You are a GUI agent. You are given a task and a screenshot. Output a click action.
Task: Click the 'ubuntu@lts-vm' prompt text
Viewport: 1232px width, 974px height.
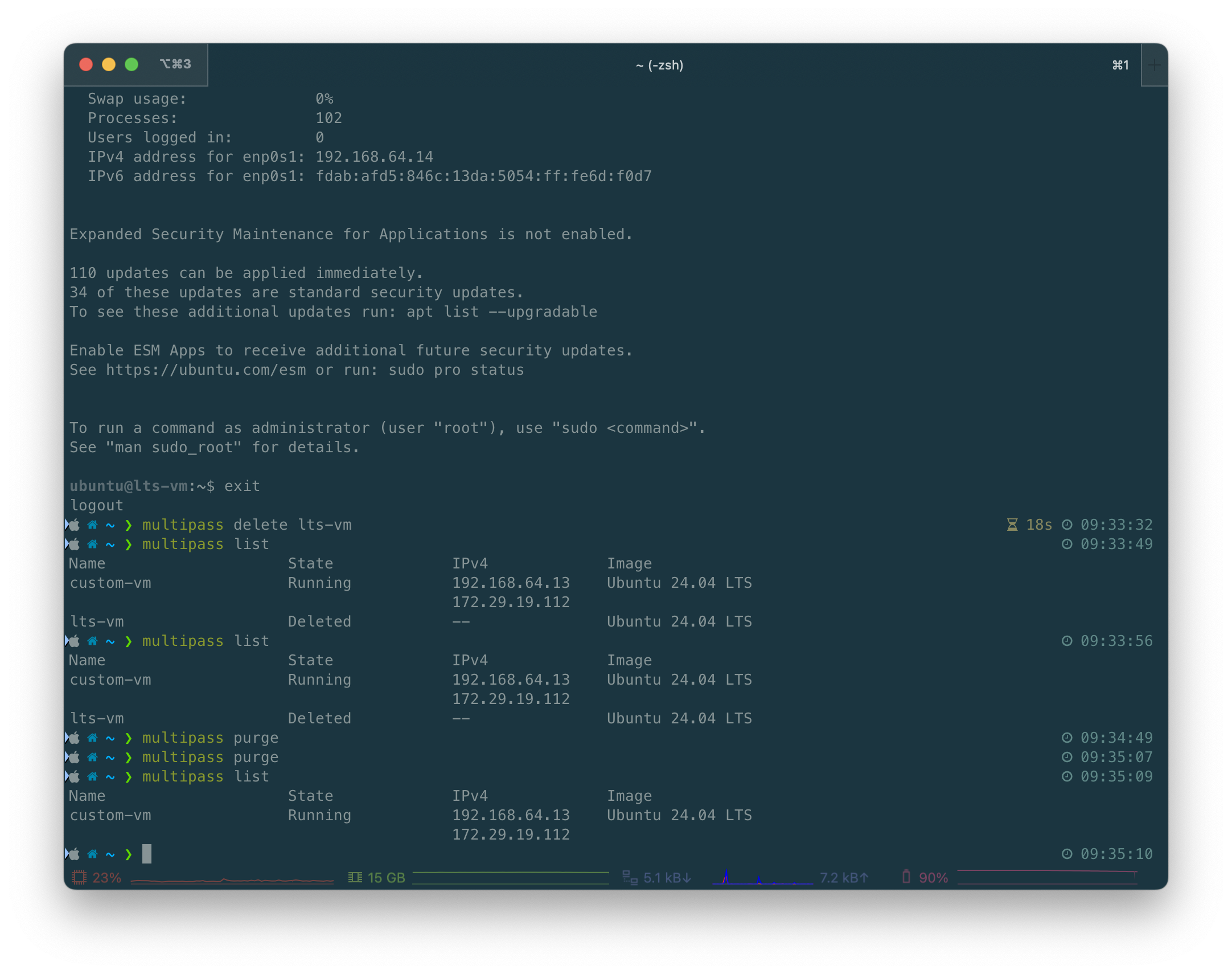[129, 486]
